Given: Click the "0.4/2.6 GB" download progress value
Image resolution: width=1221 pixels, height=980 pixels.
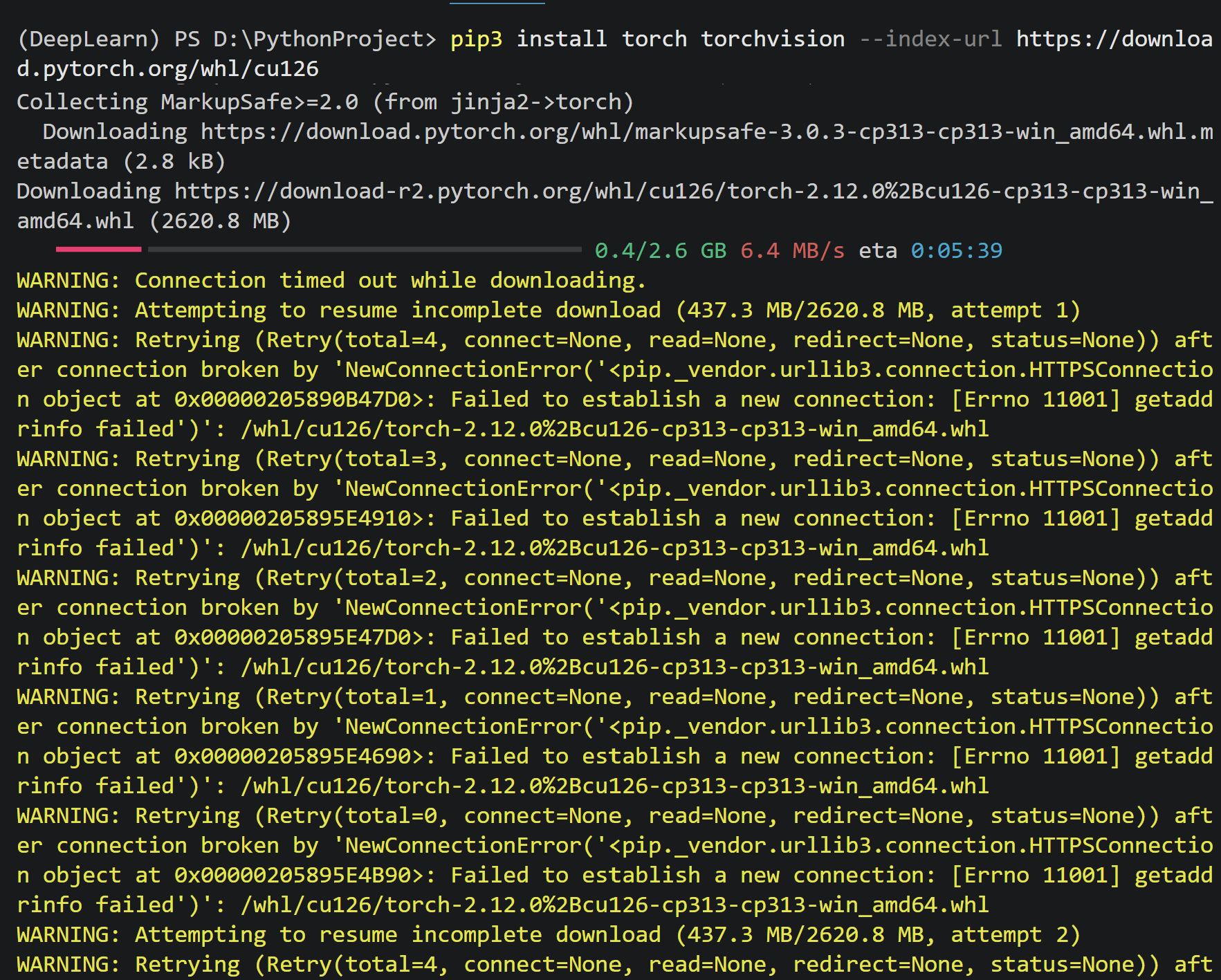Looking at the screenshot, I should pos(661,251).
